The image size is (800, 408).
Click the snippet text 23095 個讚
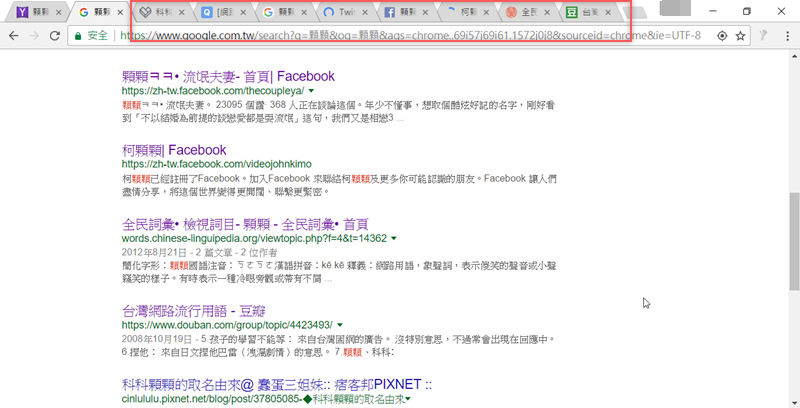pyautogui.click(x=238, y=106)
